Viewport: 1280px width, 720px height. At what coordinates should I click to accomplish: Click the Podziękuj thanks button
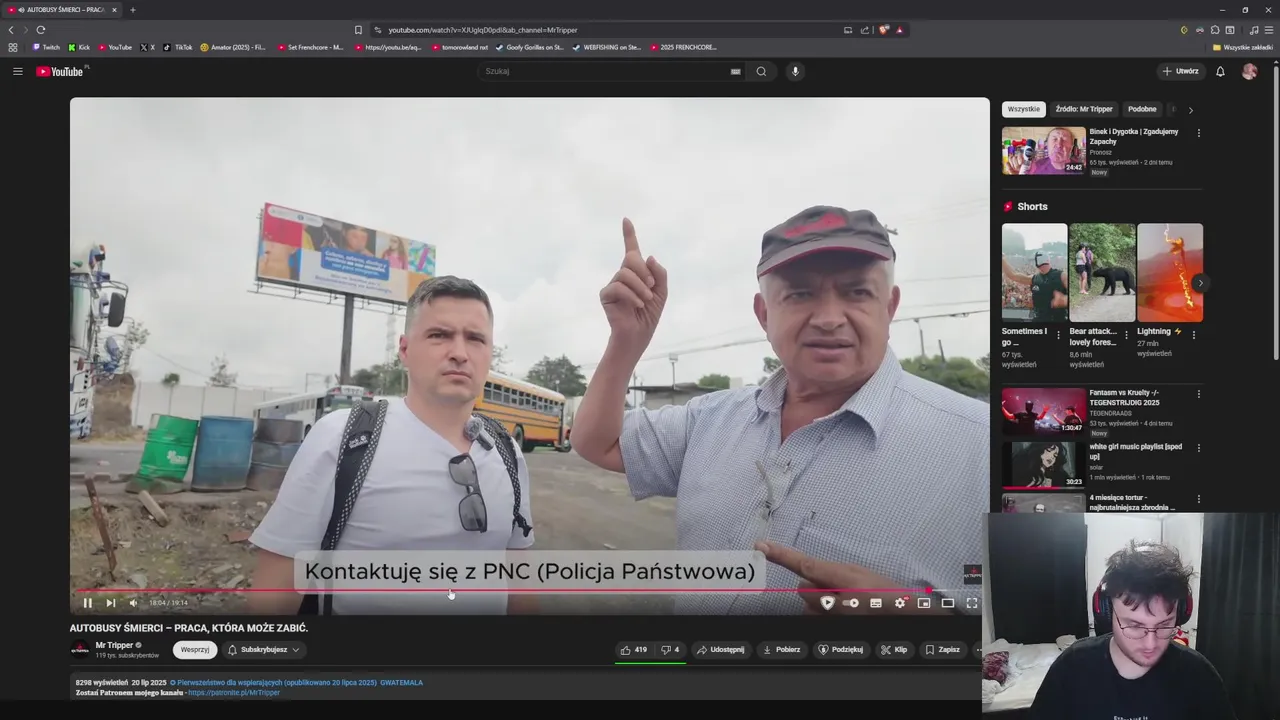(x=840, y=650)
